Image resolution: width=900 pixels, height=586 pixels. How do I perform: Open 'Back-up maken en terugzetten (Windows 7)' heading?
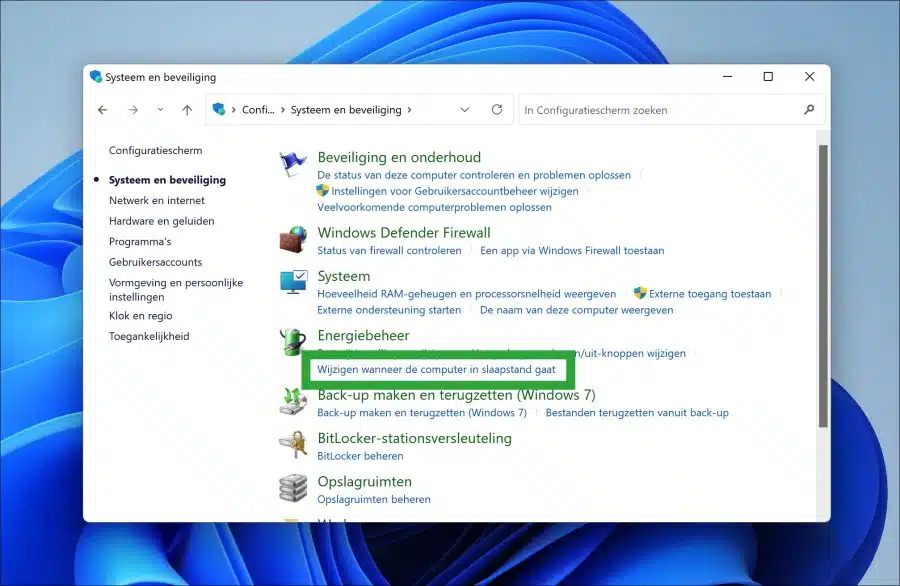[456, 395]
